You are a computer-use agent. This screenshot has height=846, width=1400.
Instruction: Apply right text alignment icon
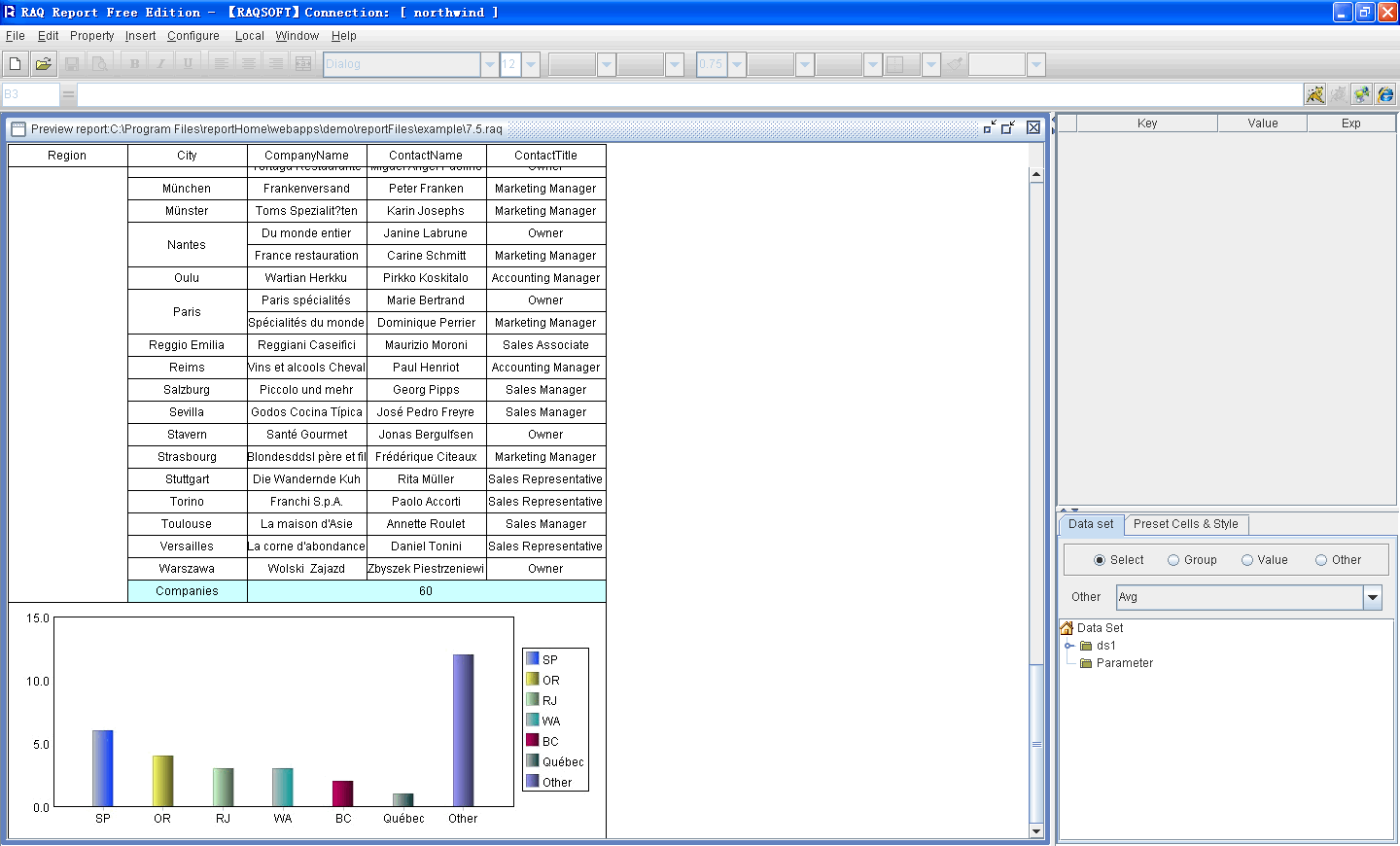click(x=276, y=64)
